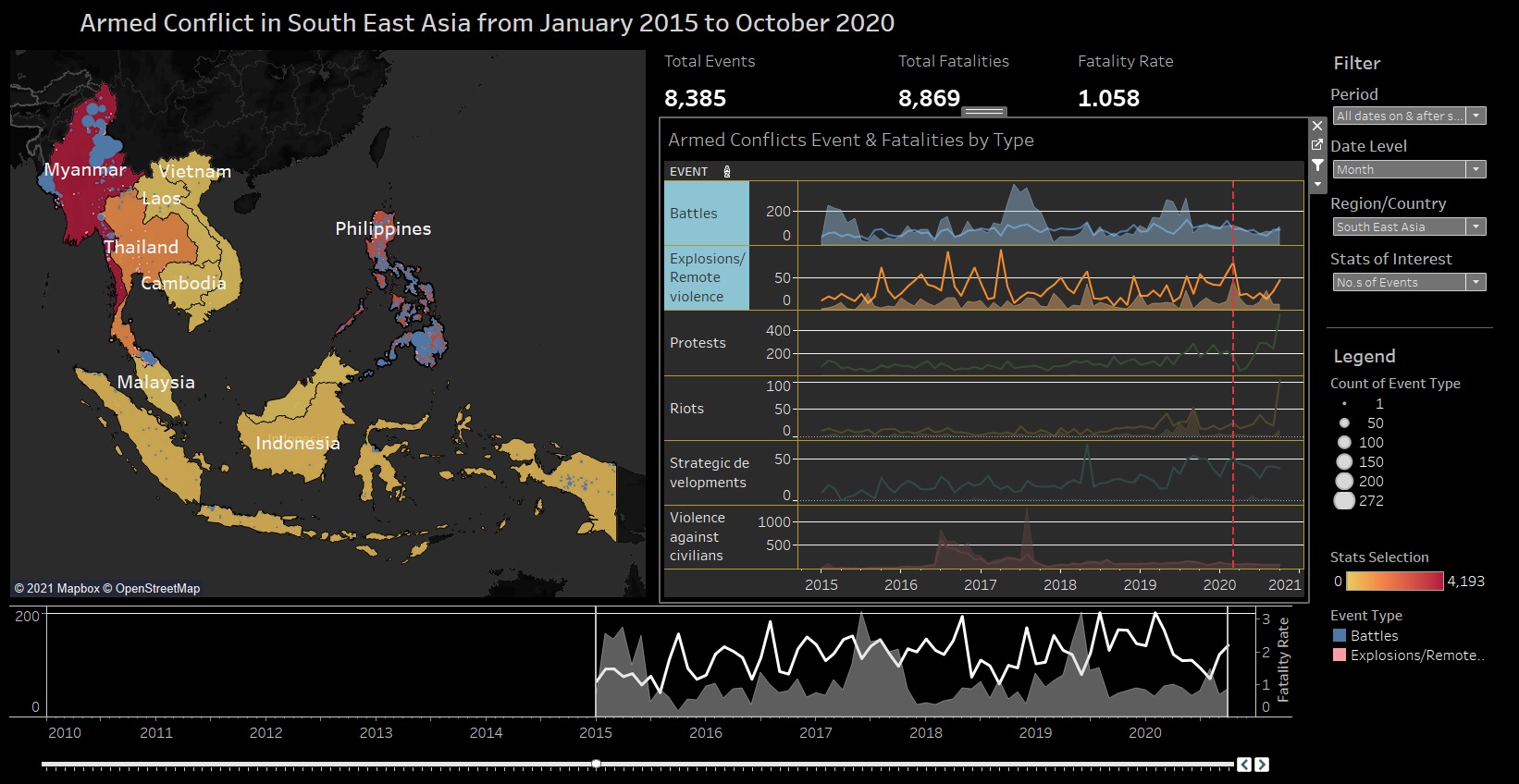The width and height of the screenshot is (1519, 784).
Task: Click the Cambodia label on the map
Action: click(183, 283)
